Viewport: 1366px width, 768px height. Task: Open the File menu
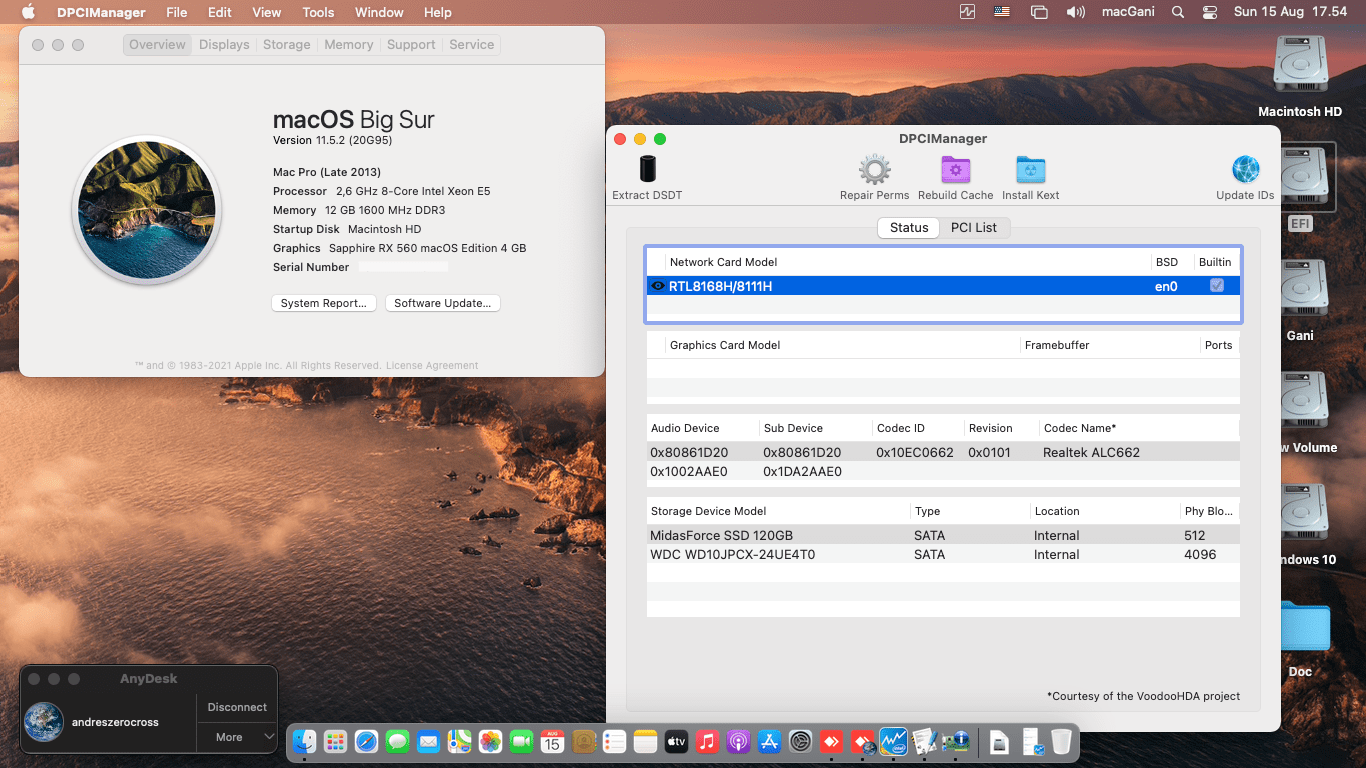coord(177,12)
